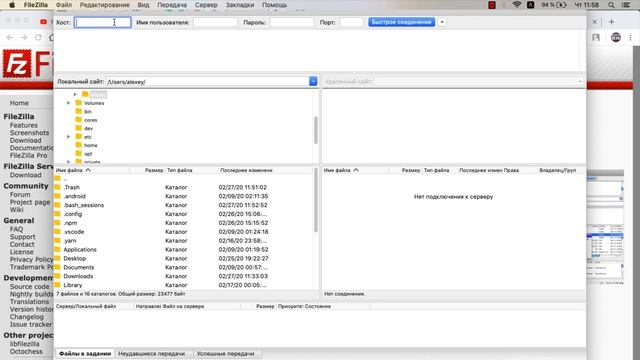Expand the Volumes folder in tree

(x=69, y=103)
